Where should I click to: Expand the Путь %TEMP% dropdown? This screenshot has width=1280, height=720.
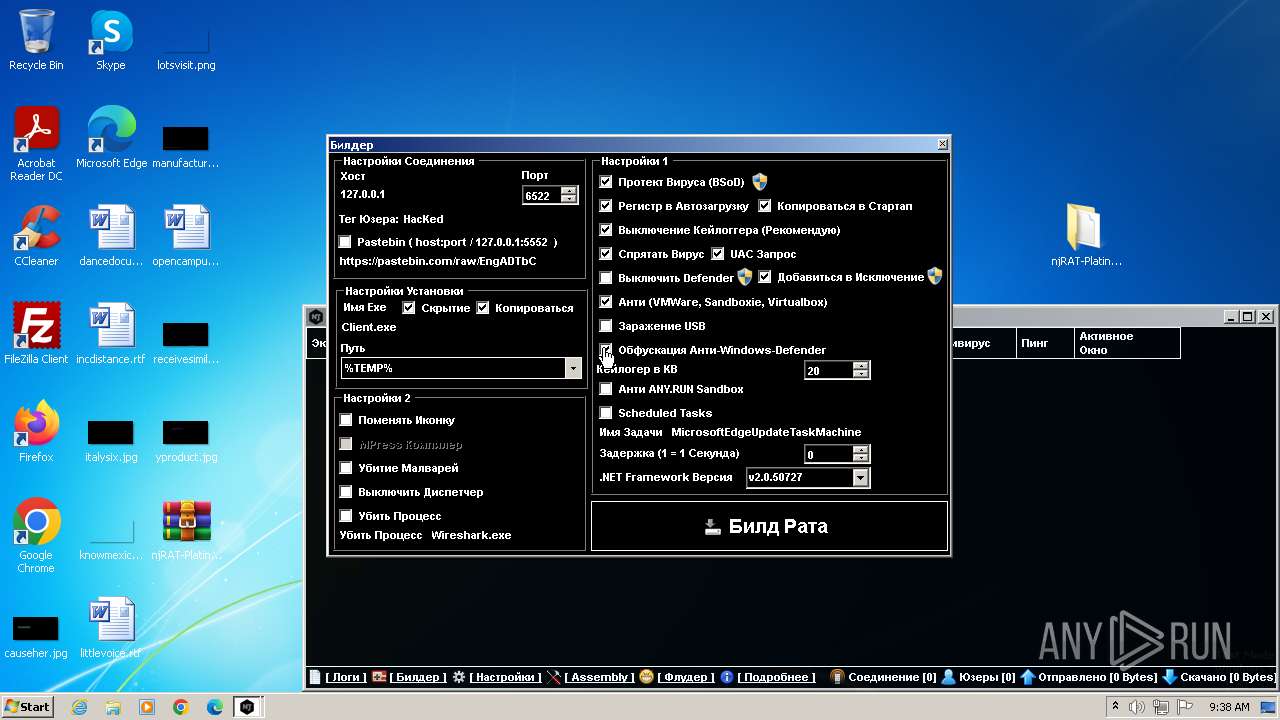573,369
